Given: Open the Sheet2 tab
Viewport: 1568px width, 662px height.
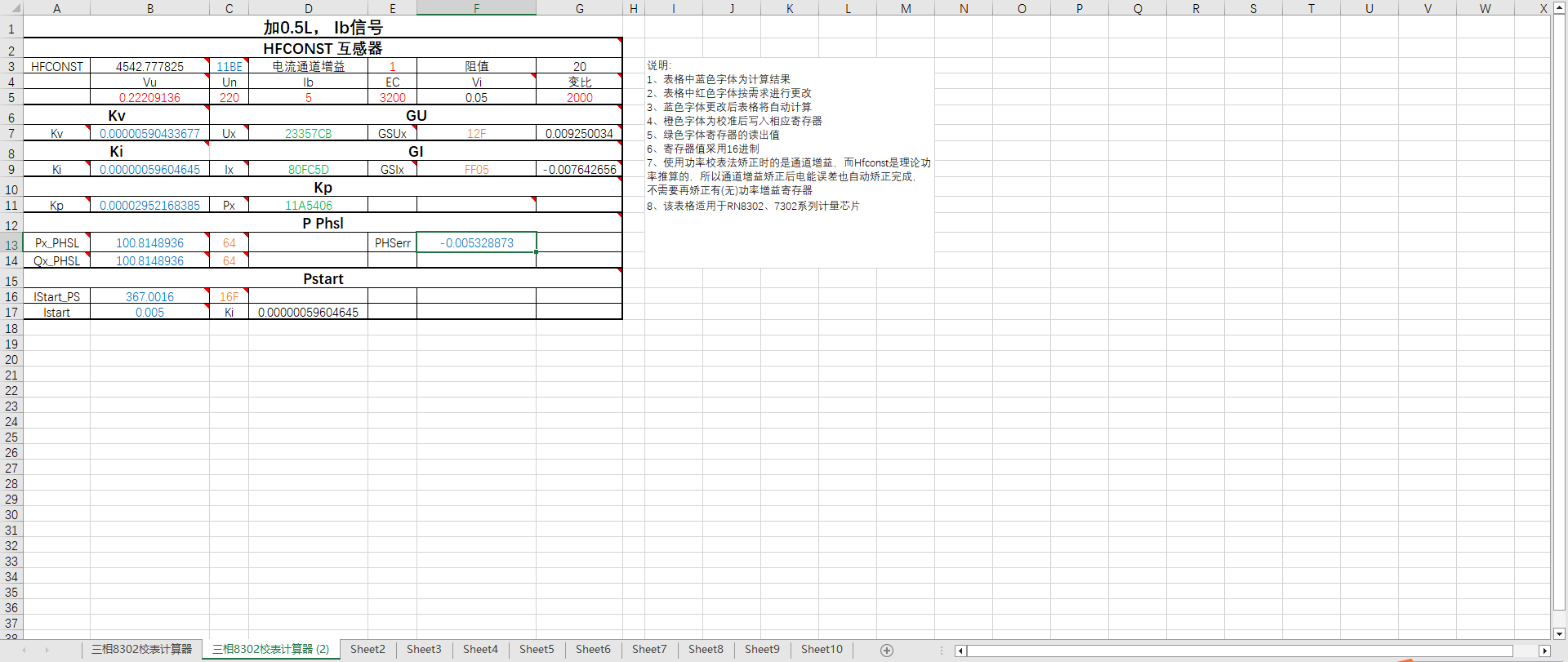Looking at the screenshot, I should click(367, 649).
